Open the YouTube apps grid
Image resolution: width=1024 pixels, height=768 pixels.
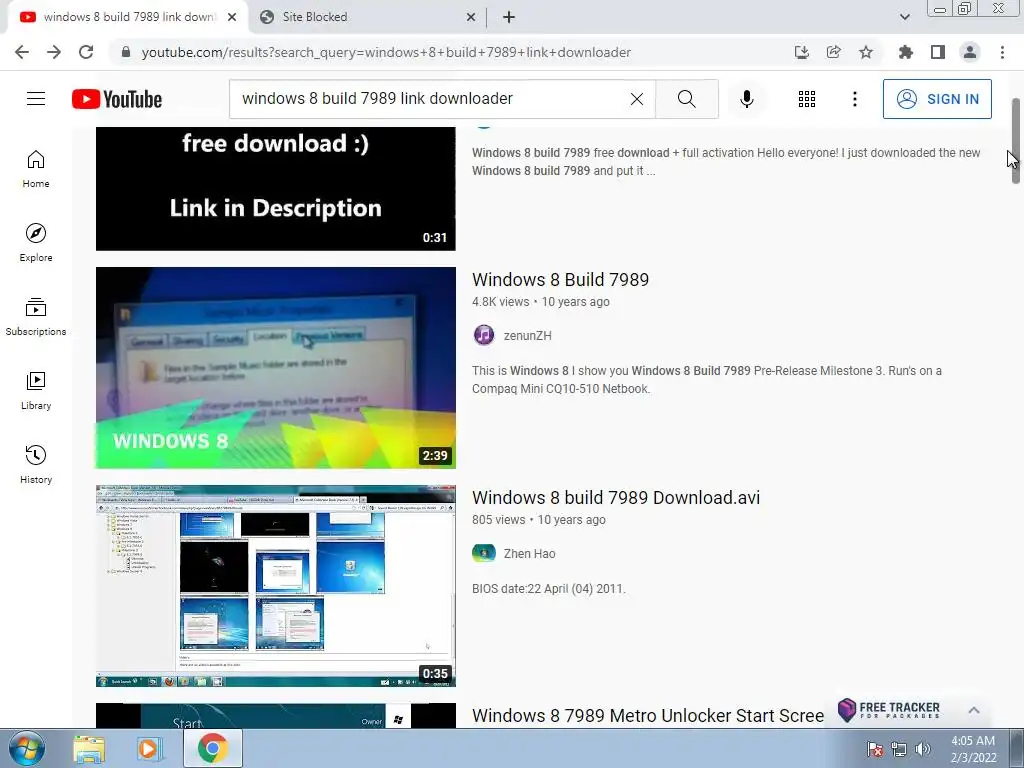(x=807, y=99)
